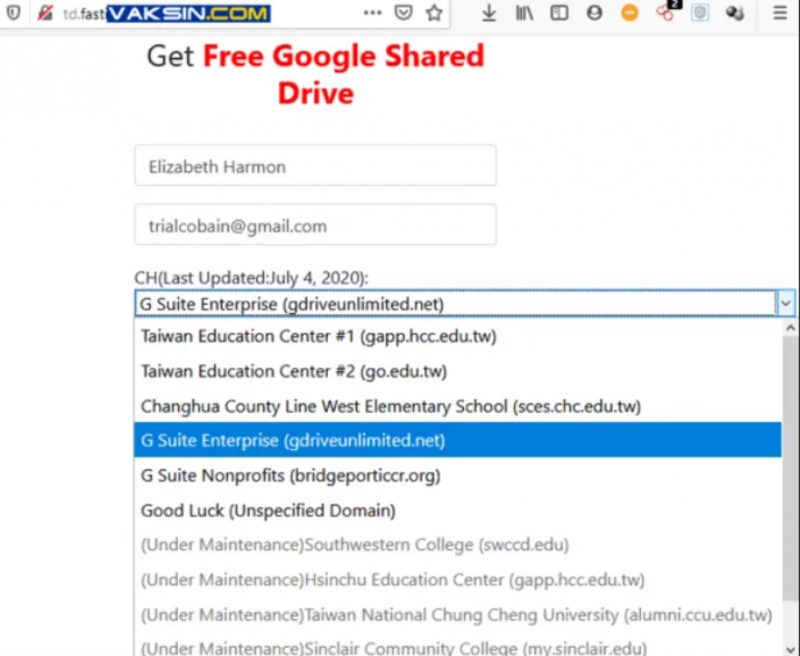Open the Library bookshelf icon
This screenshot has width=800, height=656.
point(524,13)
